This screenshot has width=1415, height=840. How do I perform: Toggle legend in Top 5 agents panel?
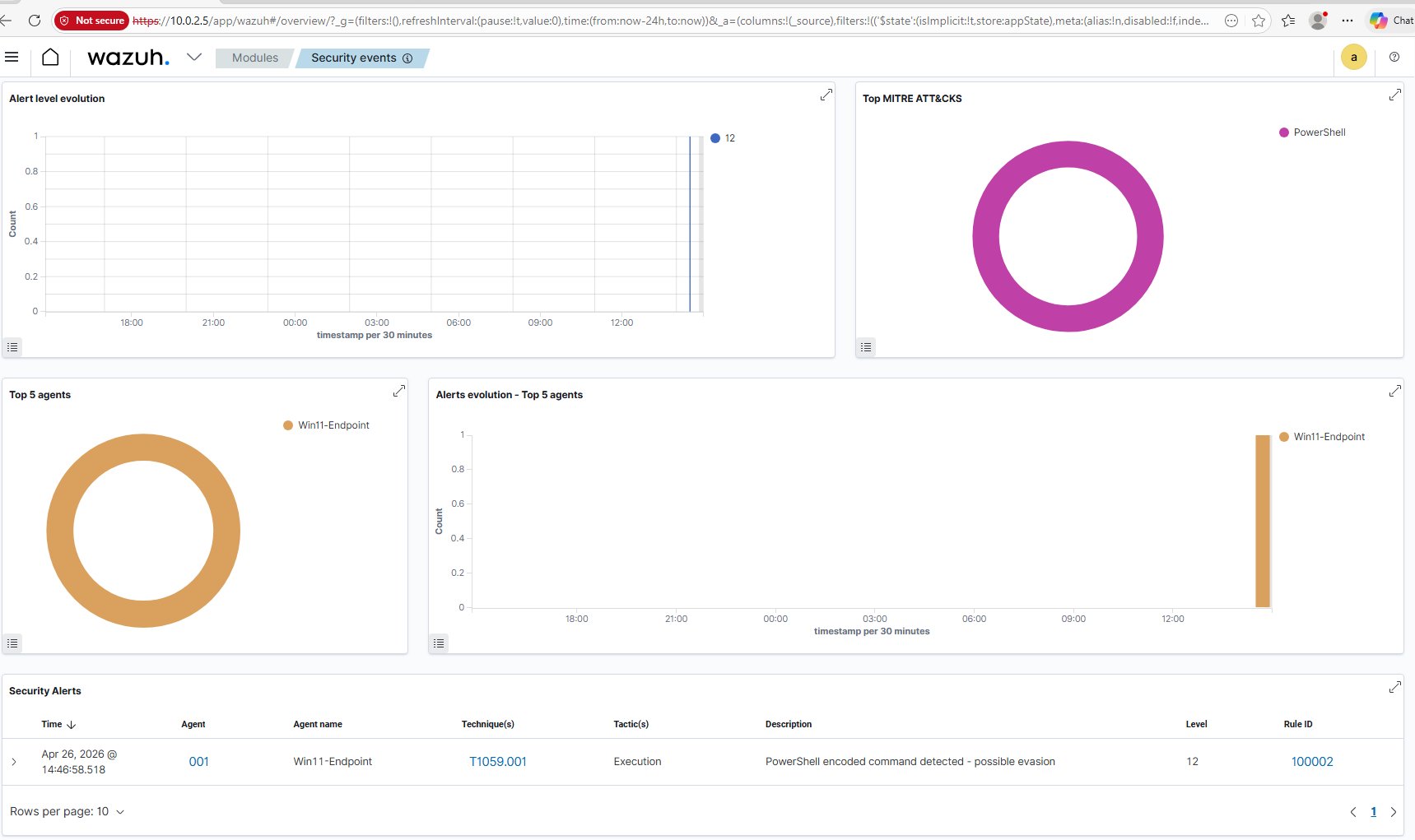pos(12,643)
